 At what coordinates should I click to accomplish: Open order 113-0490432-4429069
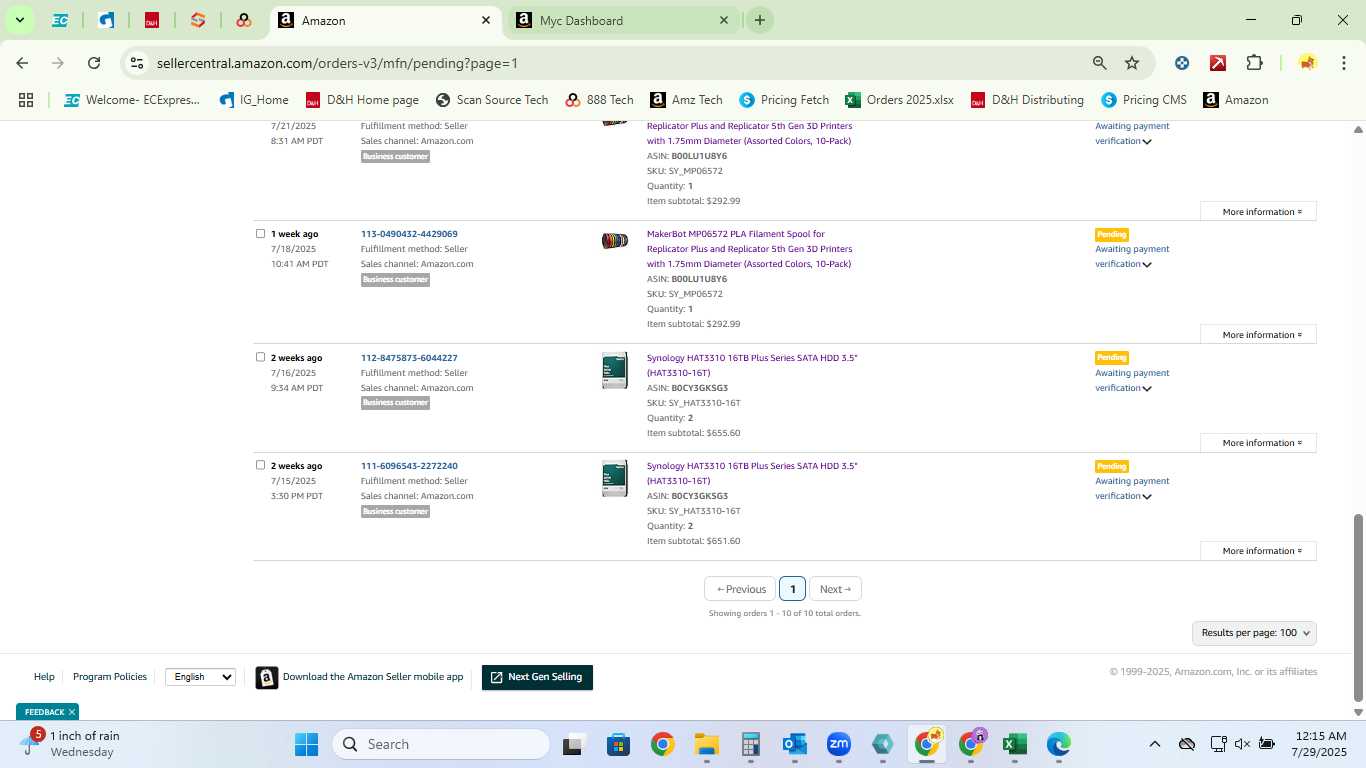pyautogui.click(x=409, y=234)
